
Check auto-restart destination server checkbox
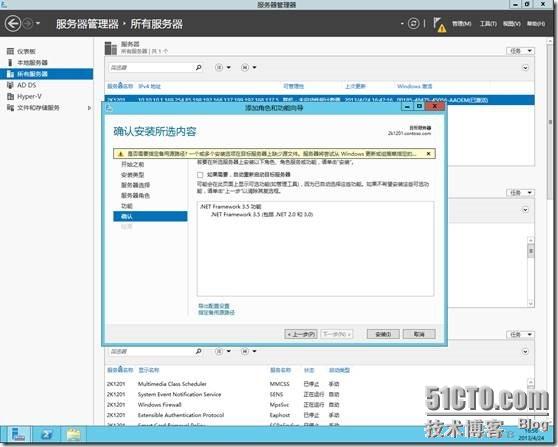[x=200, y=175]
